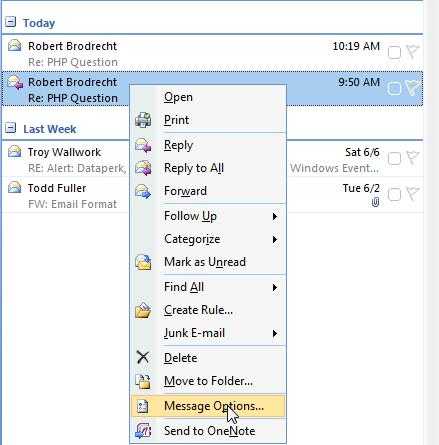The height and width of the screenshot is (445, 439).
Task: Click the Reply to All icon
Action: [x=143, y=168]
